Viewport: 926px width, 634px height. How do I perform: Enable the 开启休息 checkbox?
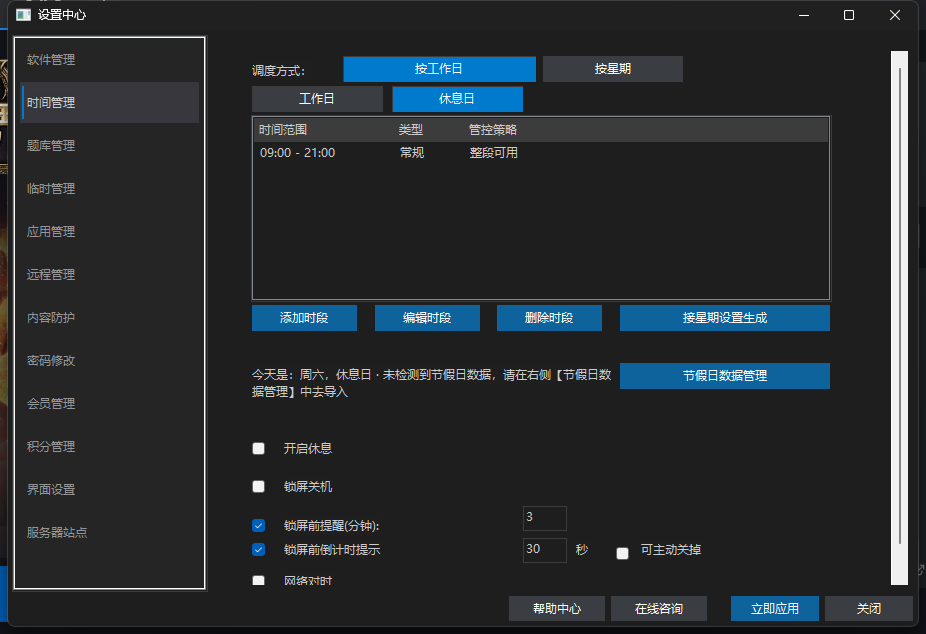click(x=259, y=449)
